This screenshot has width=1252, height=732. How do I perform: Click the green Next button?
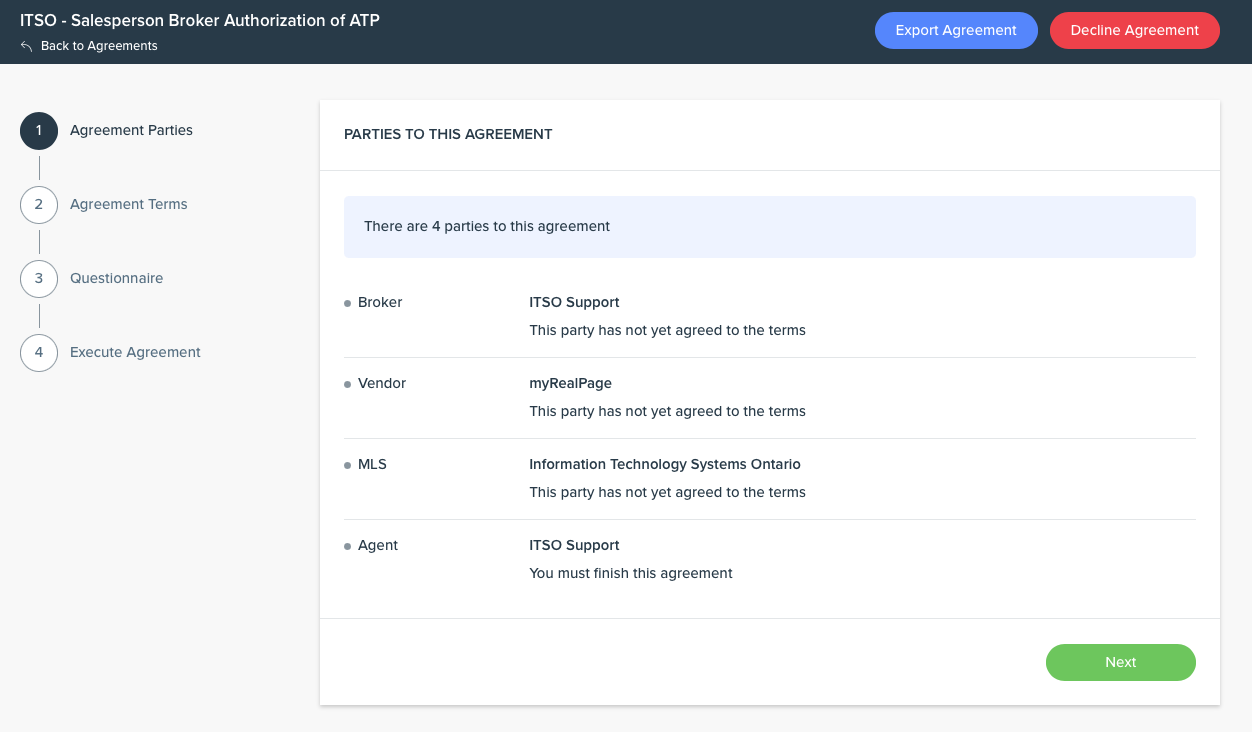(x=1120, y=662)
